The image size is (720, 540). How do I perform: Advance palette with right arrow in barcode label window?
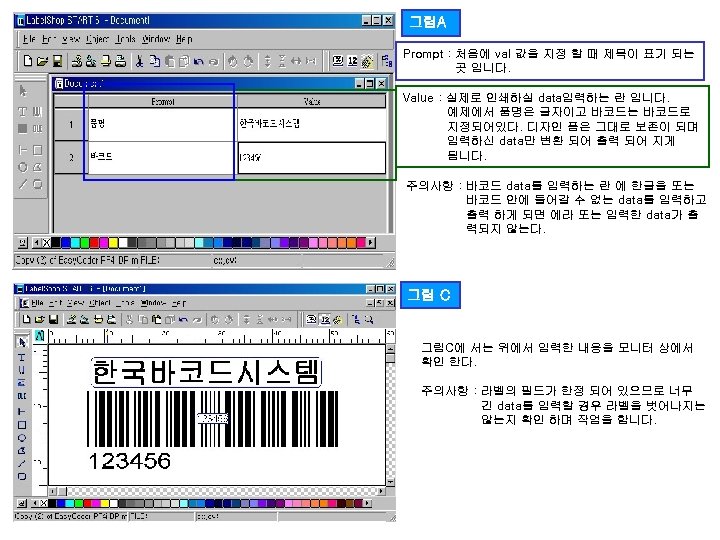click(367, 503)
